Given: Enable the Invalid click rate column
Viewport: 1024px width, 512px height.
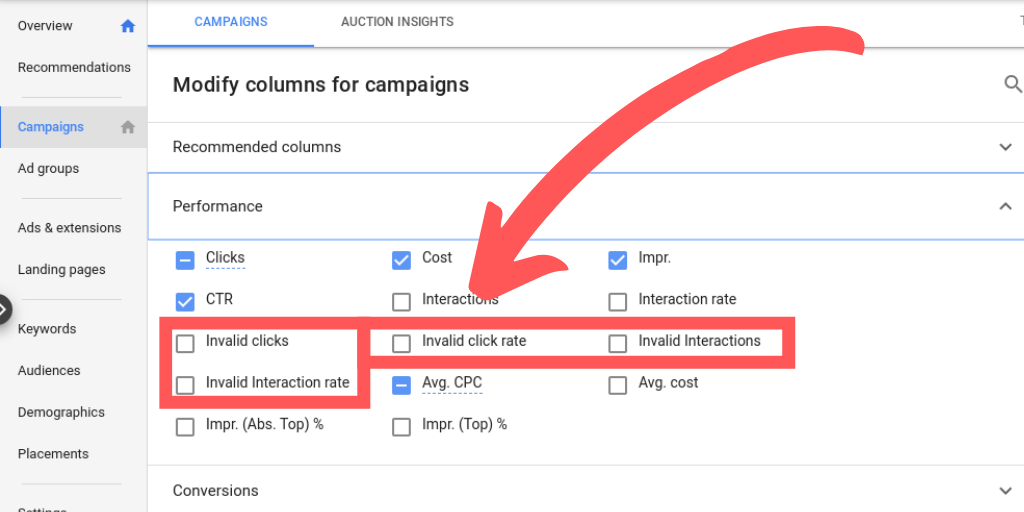Looking at the screenshot, I should pos(401,344).
